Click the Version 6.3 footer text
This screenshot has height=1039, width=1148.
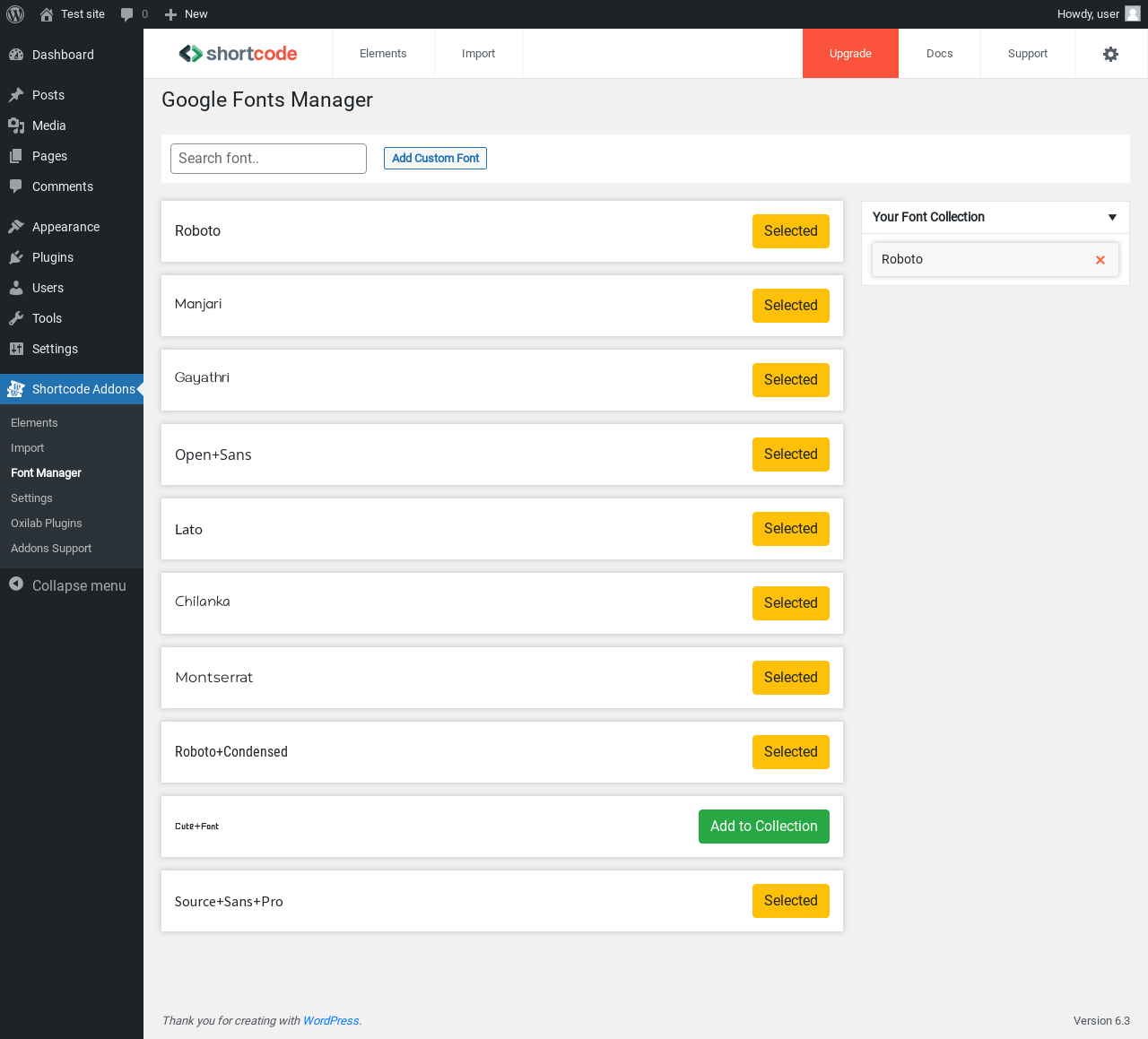click(1101, 1021)
